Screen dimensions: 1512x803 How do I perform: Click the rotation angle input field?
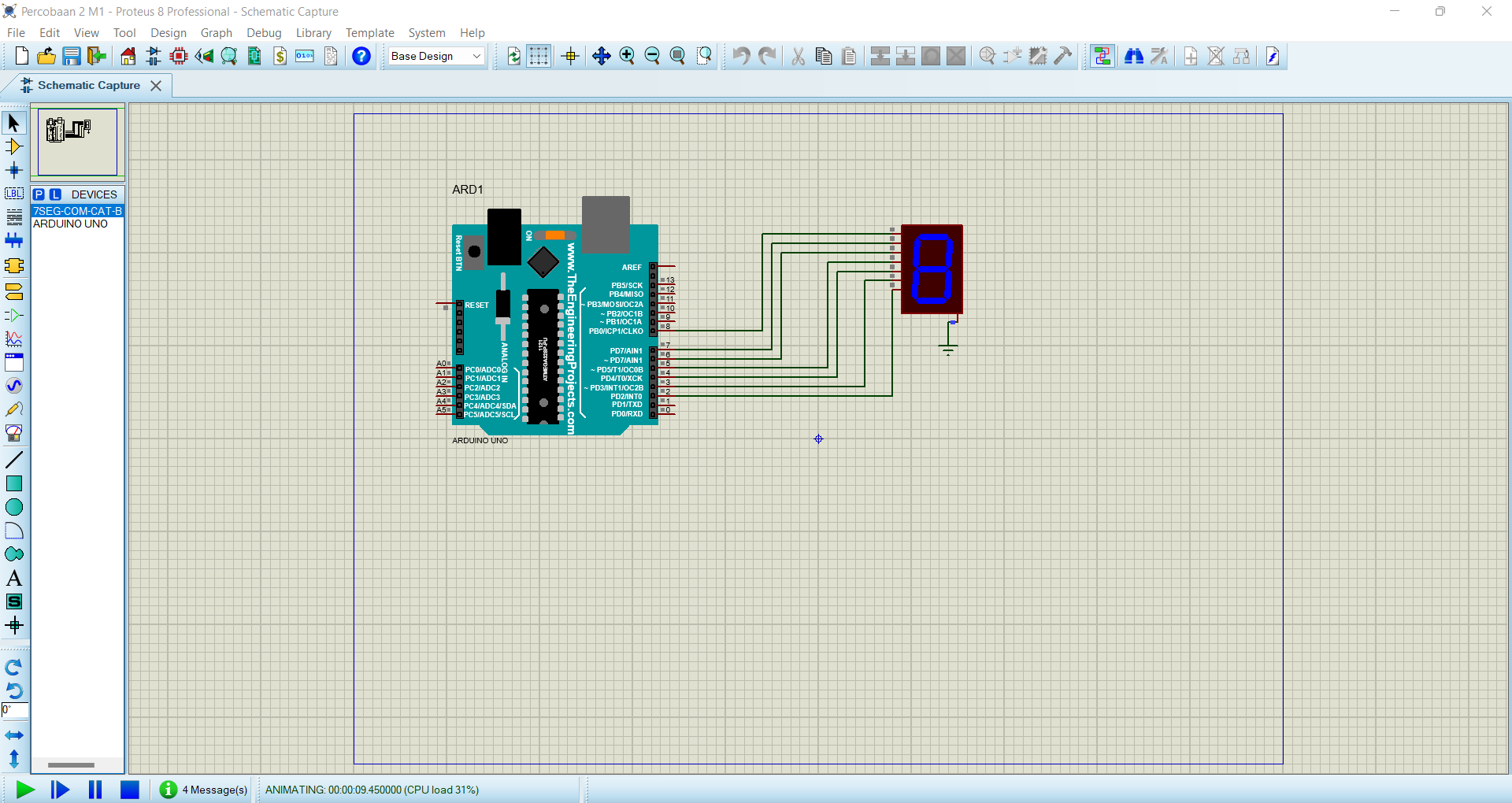pyautogui.click(x=15, y=710)
